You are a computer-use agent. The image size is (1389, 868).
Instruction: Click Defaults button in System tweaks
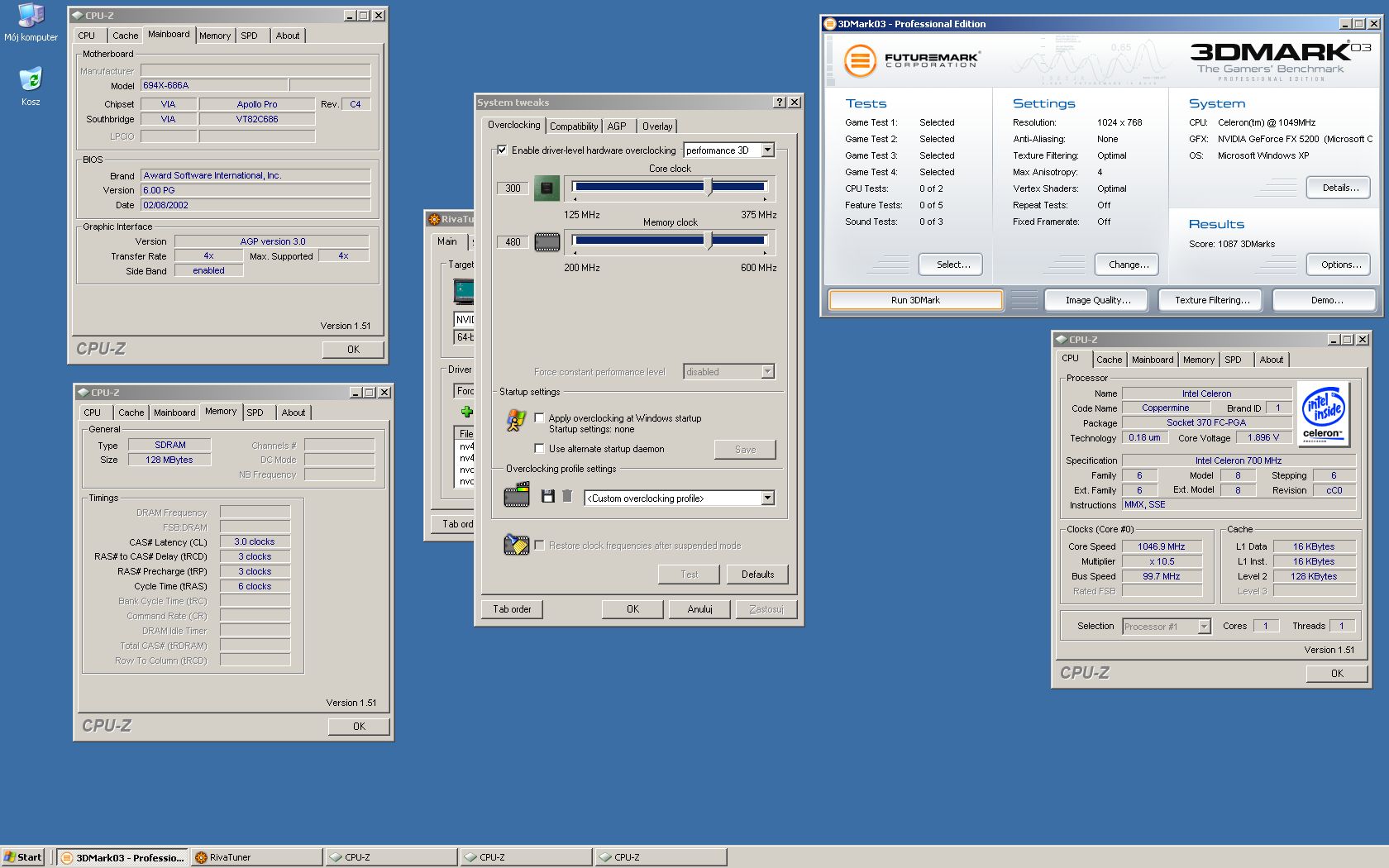pos(757,575)
